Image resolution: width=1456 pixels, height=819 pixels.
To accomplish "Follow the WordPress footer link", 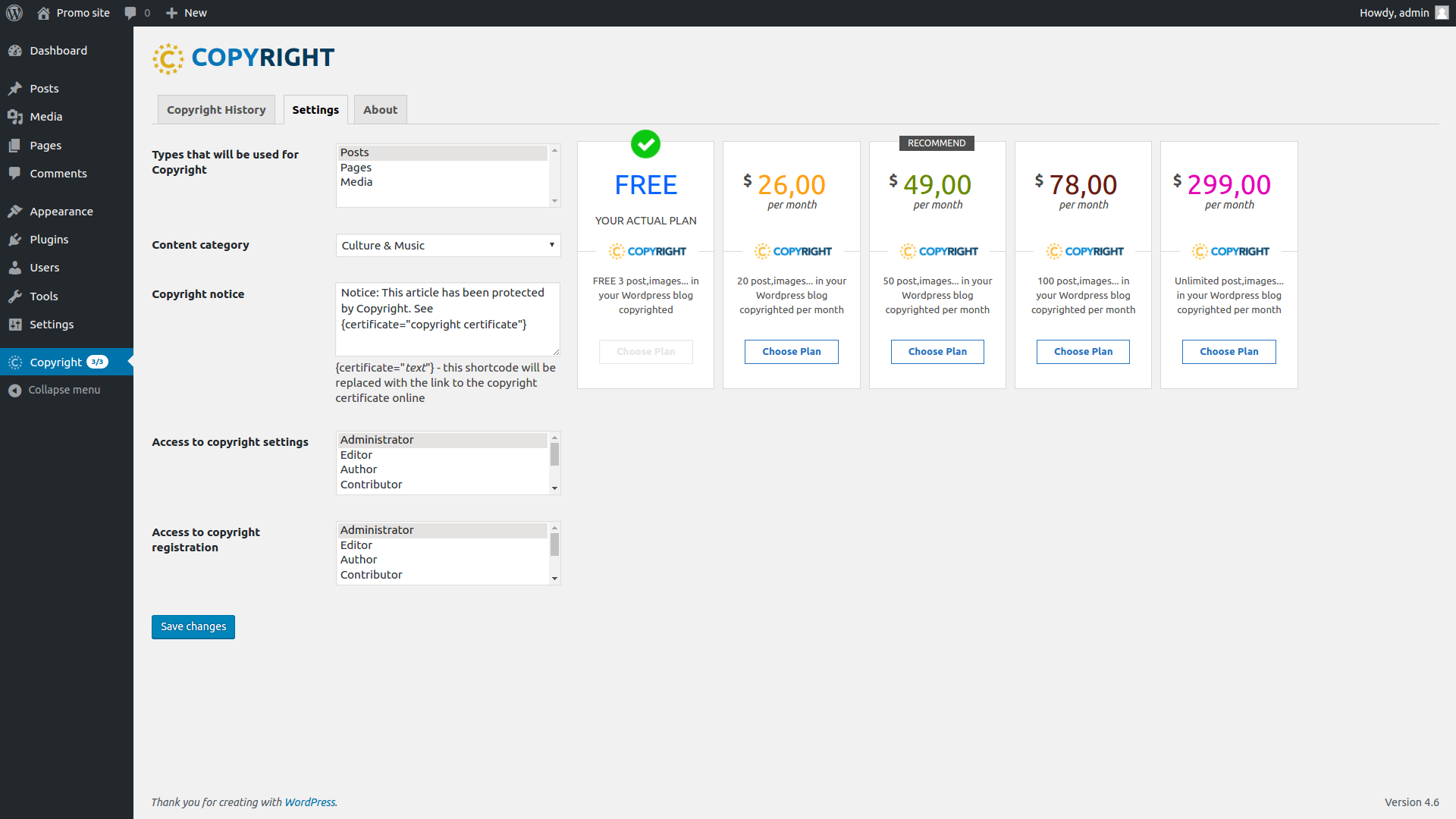I will [x=309, y=802].
